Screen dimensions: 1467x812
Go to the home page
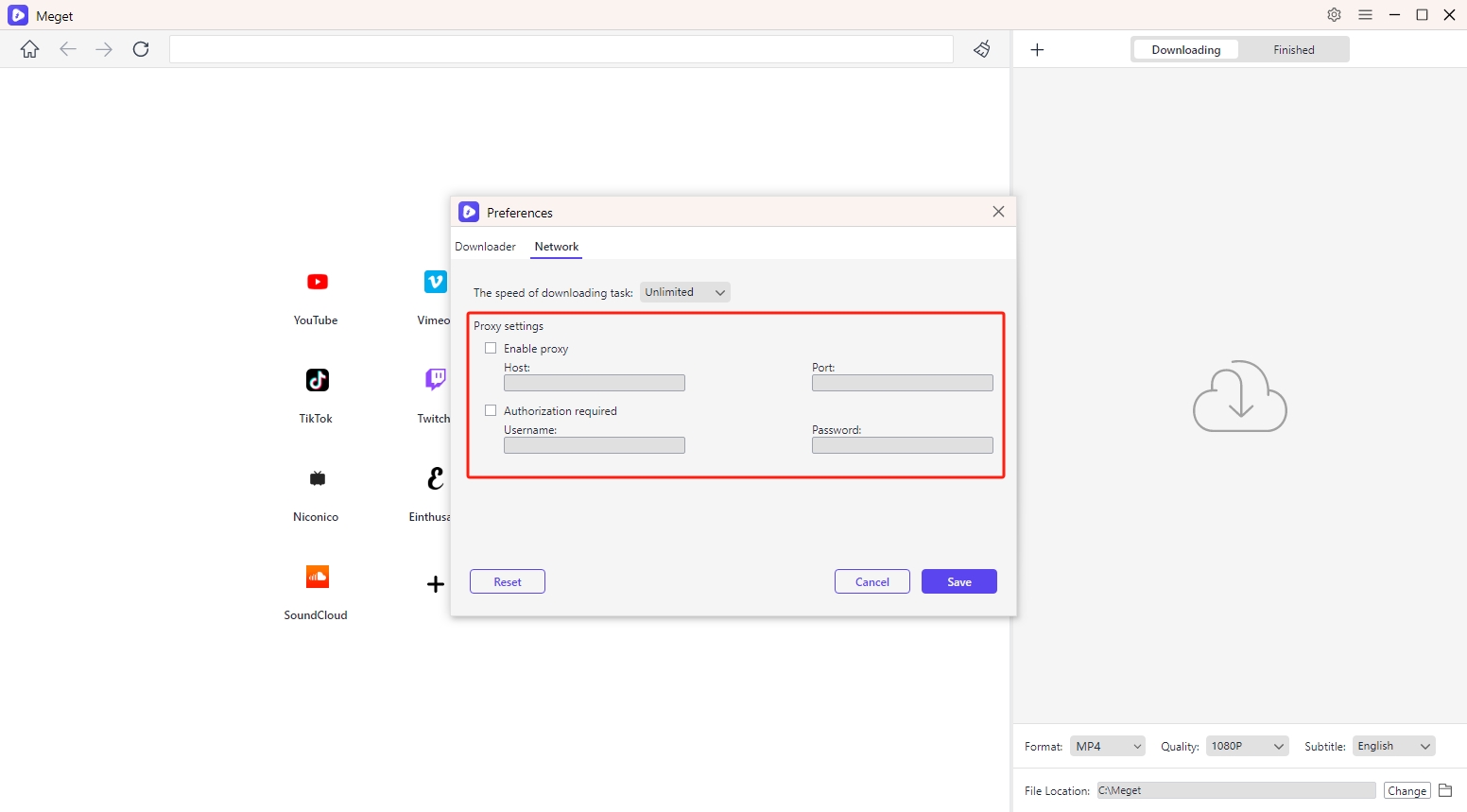coord(29,49)
